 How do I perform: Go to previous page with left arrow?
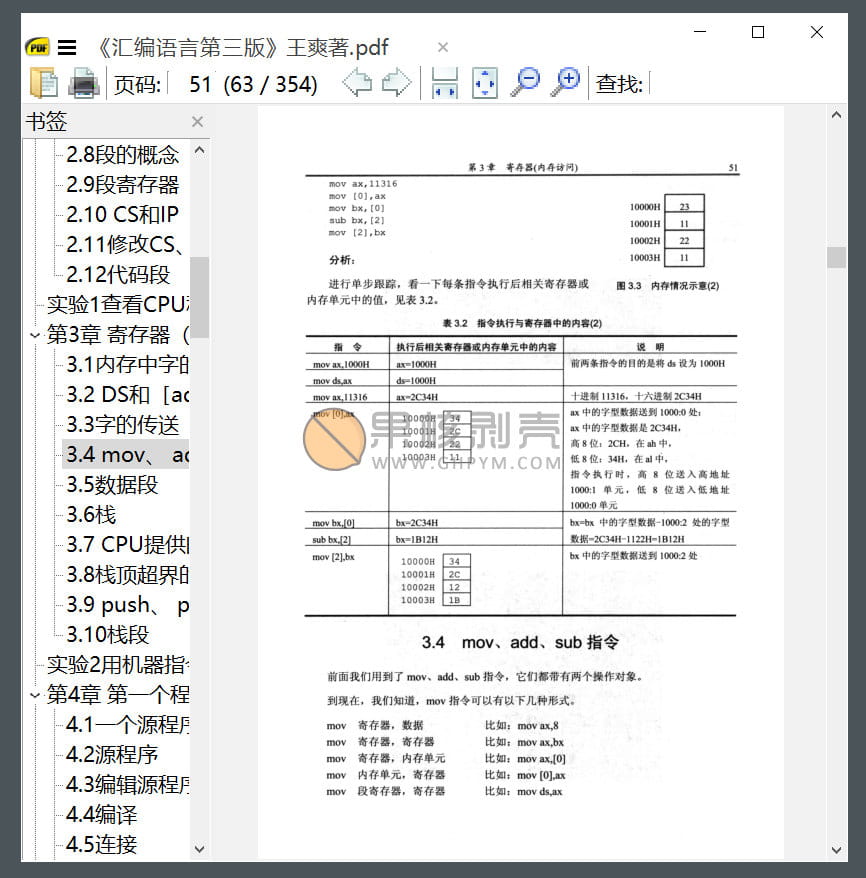pos(357,83)
